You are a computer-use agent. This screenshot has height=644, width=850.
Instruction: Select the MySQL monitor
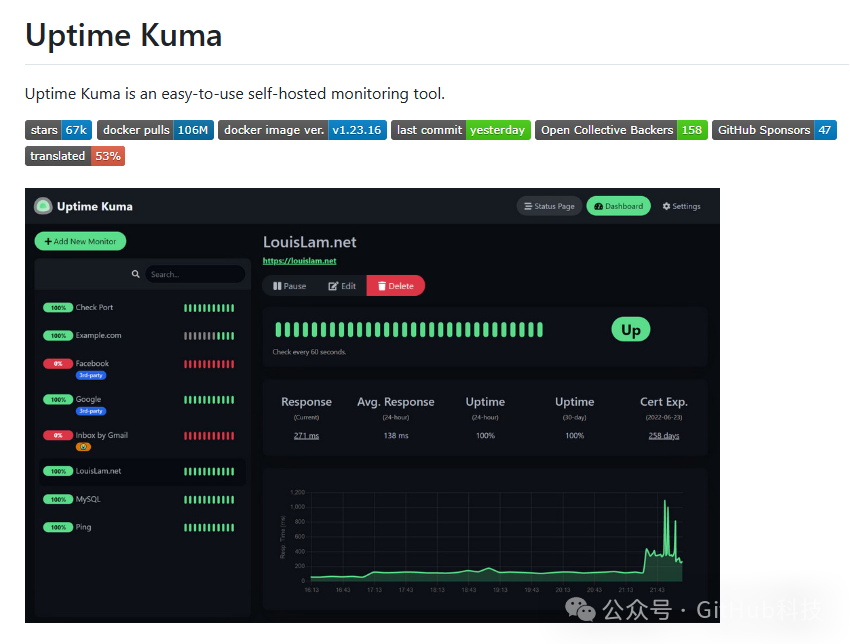pos(88,499)
